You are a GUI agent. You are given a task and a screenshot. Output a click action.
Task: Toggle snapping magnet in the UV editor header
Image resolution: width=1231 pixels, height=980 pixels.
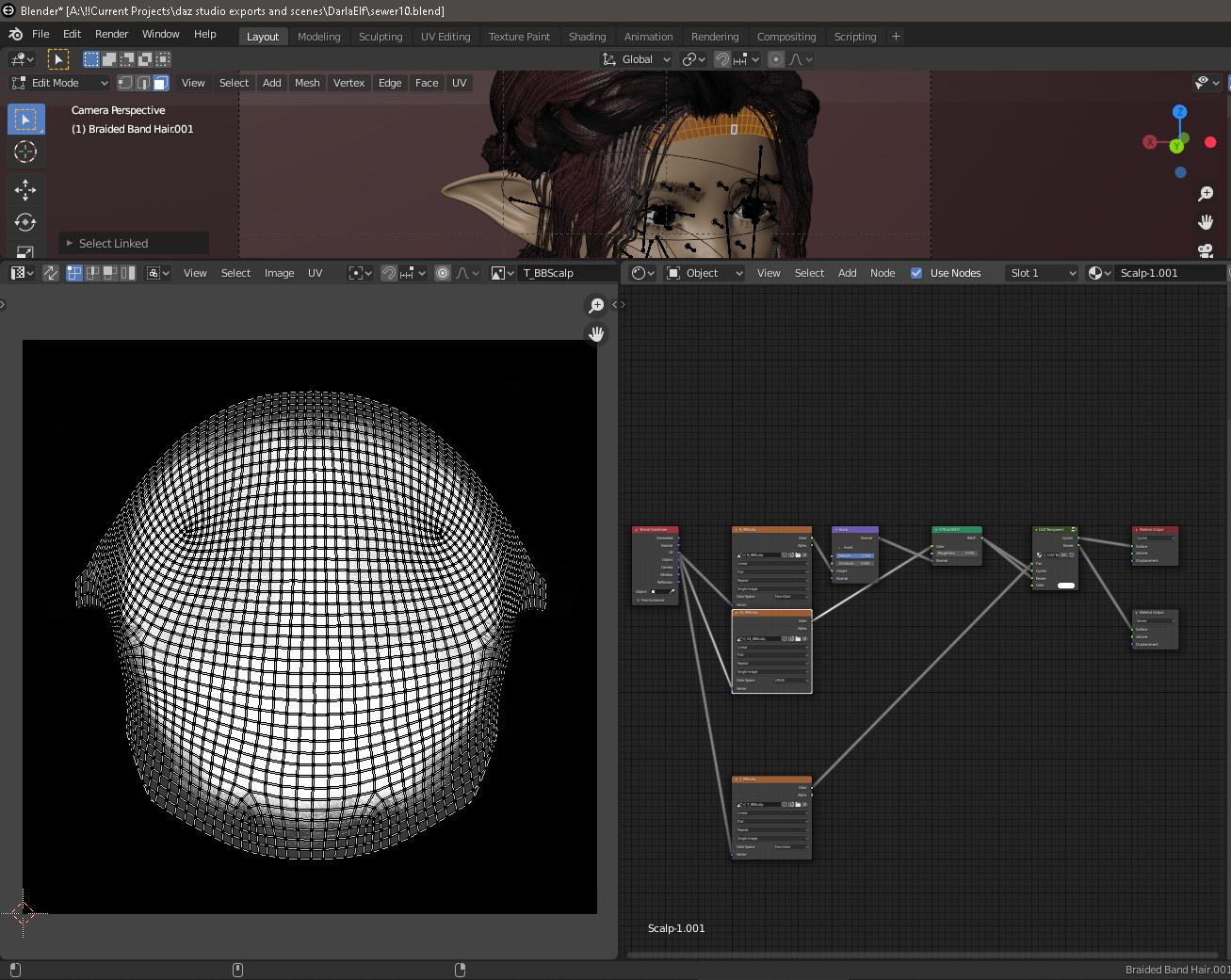(x=389, y=273)
